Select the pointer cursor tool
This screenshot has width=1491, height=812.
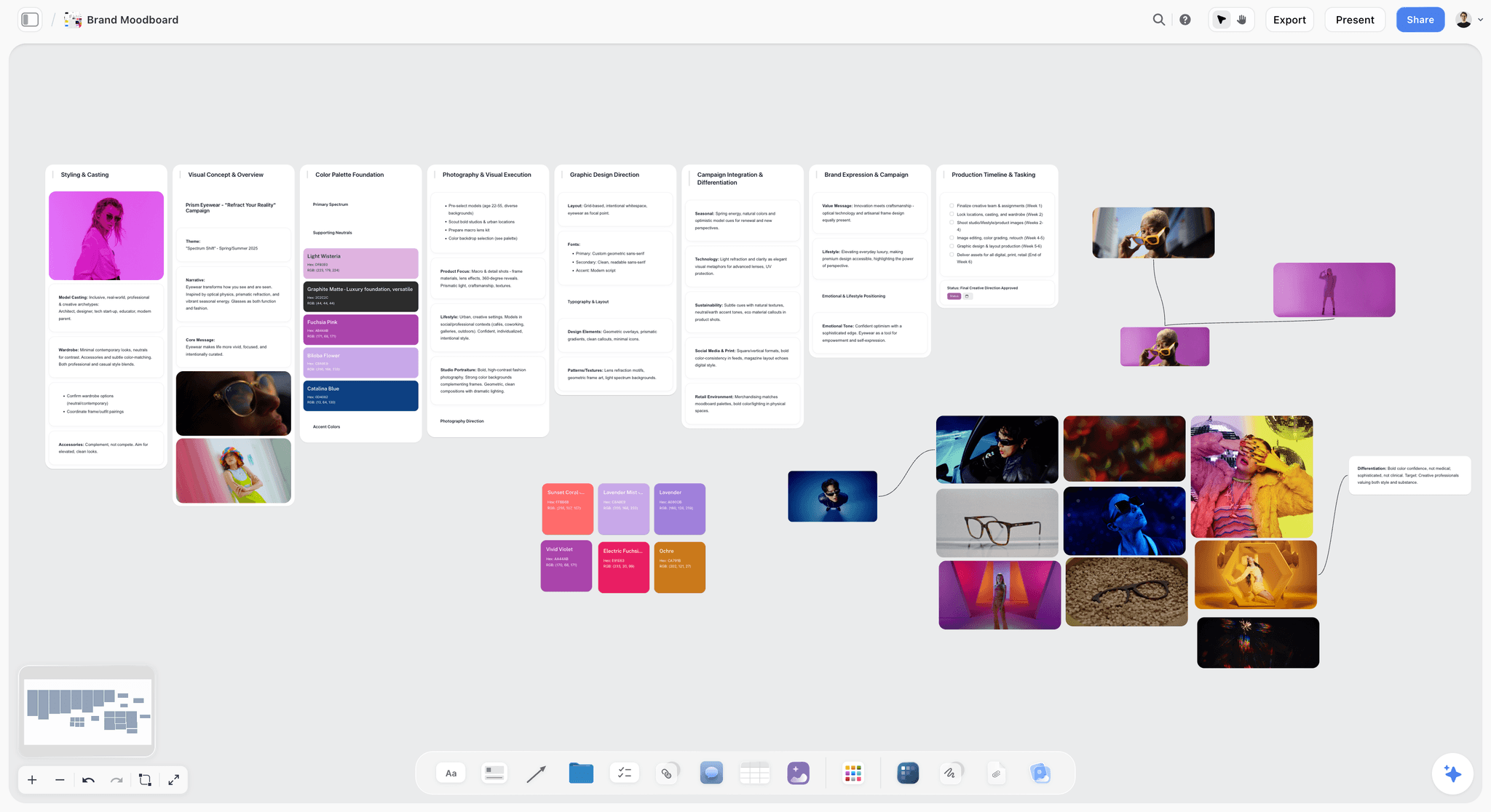point(1222,20)
